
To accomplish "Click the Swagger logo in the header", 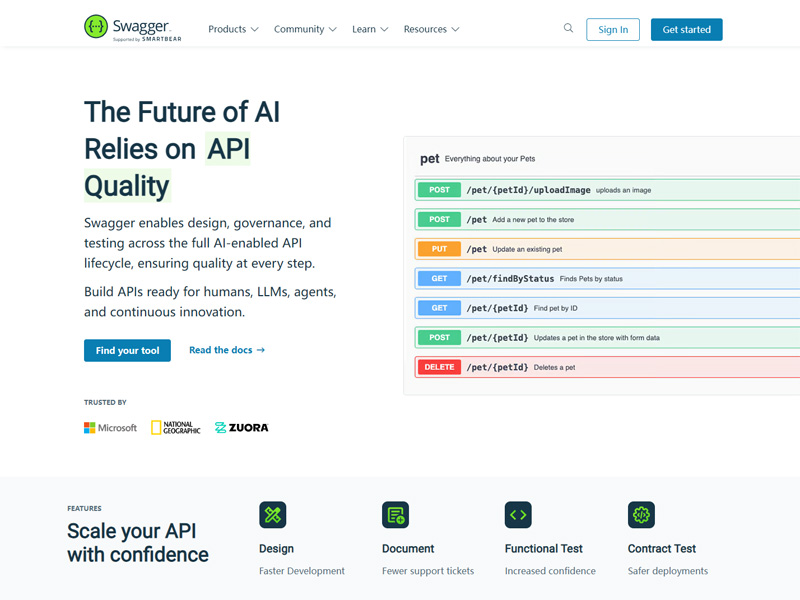I will [133, 28].
